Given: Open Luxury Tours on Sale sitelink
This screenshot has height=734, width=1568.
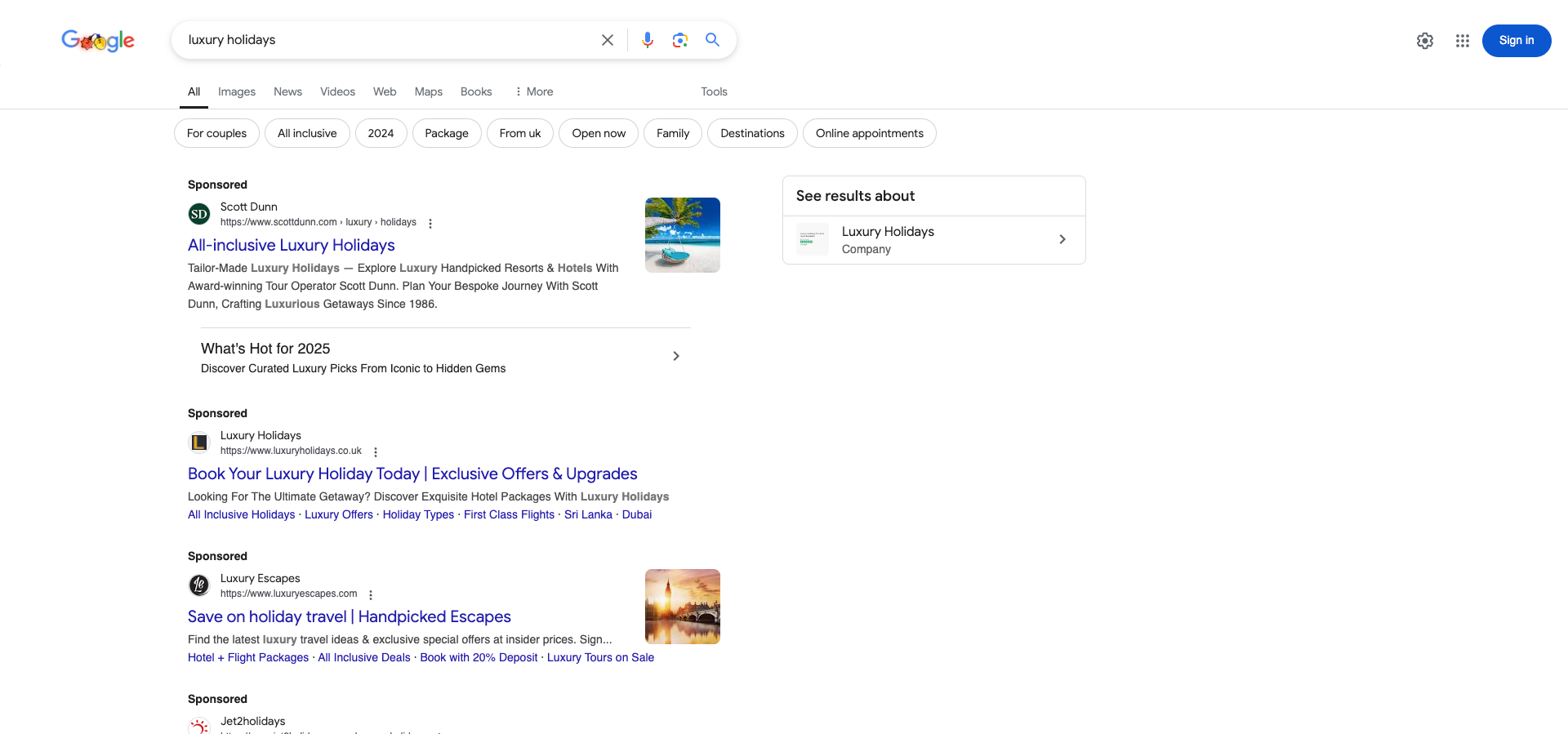Looking at the screenshot, I should [600, 657].
